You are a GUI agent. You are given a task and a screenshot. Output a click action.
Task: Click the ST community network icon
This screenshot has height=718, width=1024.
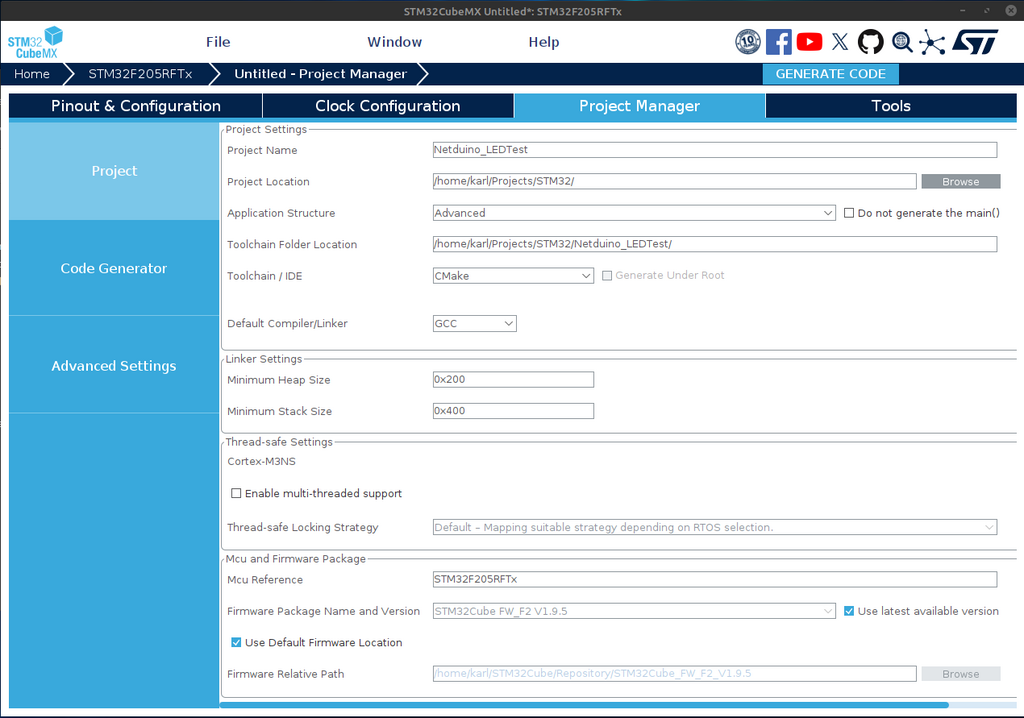(932, 42)
